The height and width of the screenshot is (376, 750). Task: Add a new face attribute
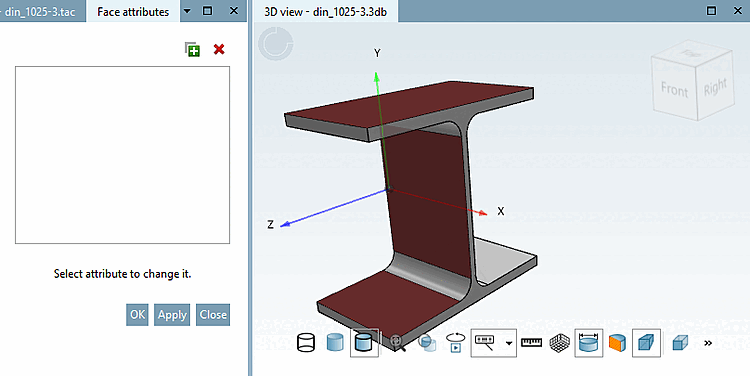click(x=193, y=49)
